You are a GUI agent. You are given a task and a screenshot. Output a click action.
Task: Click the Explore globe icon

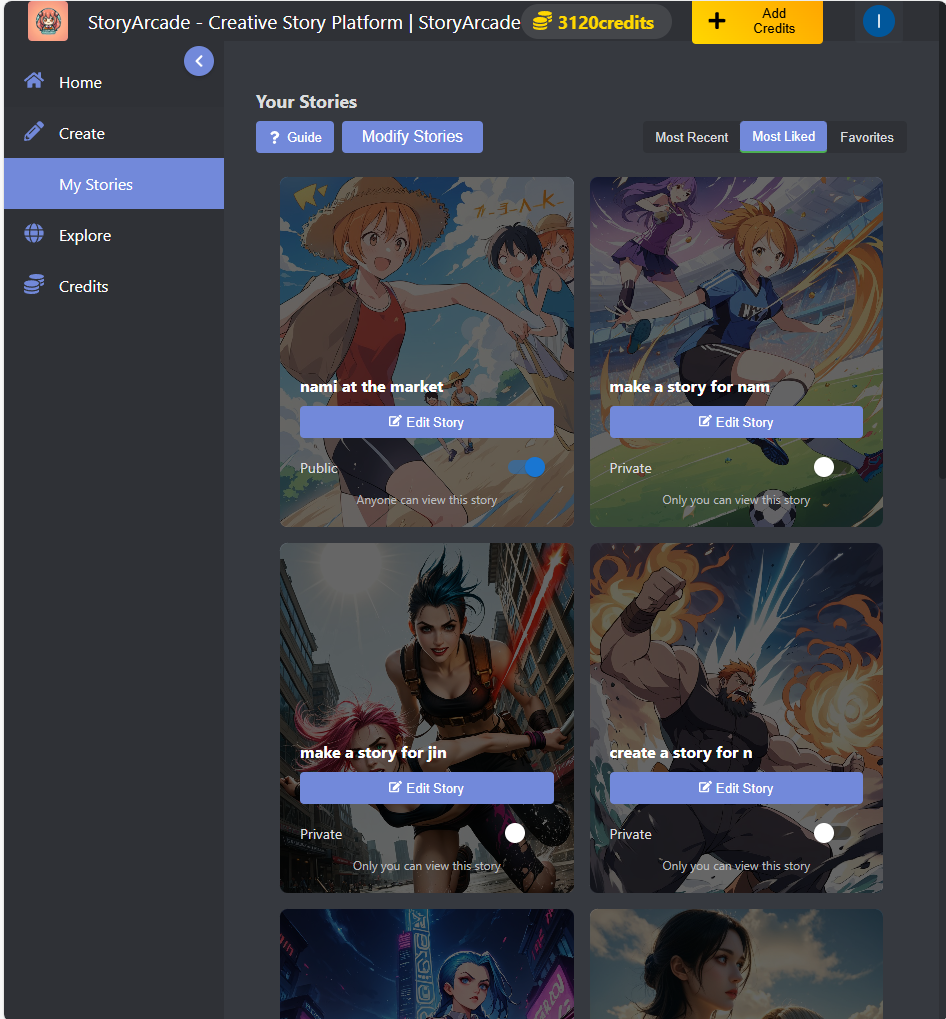click(x=34, y=233)
